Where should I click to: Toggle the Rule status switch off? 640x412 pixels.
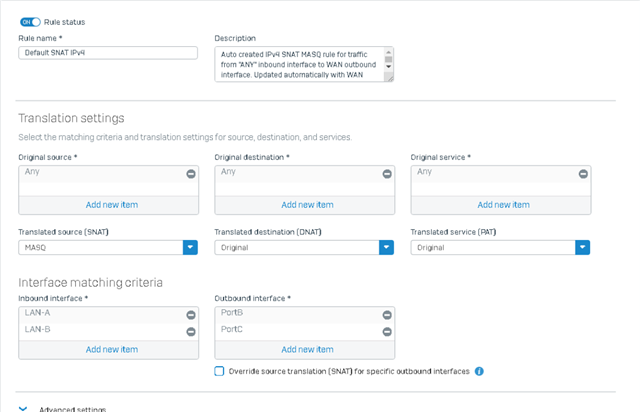(30, 22)
